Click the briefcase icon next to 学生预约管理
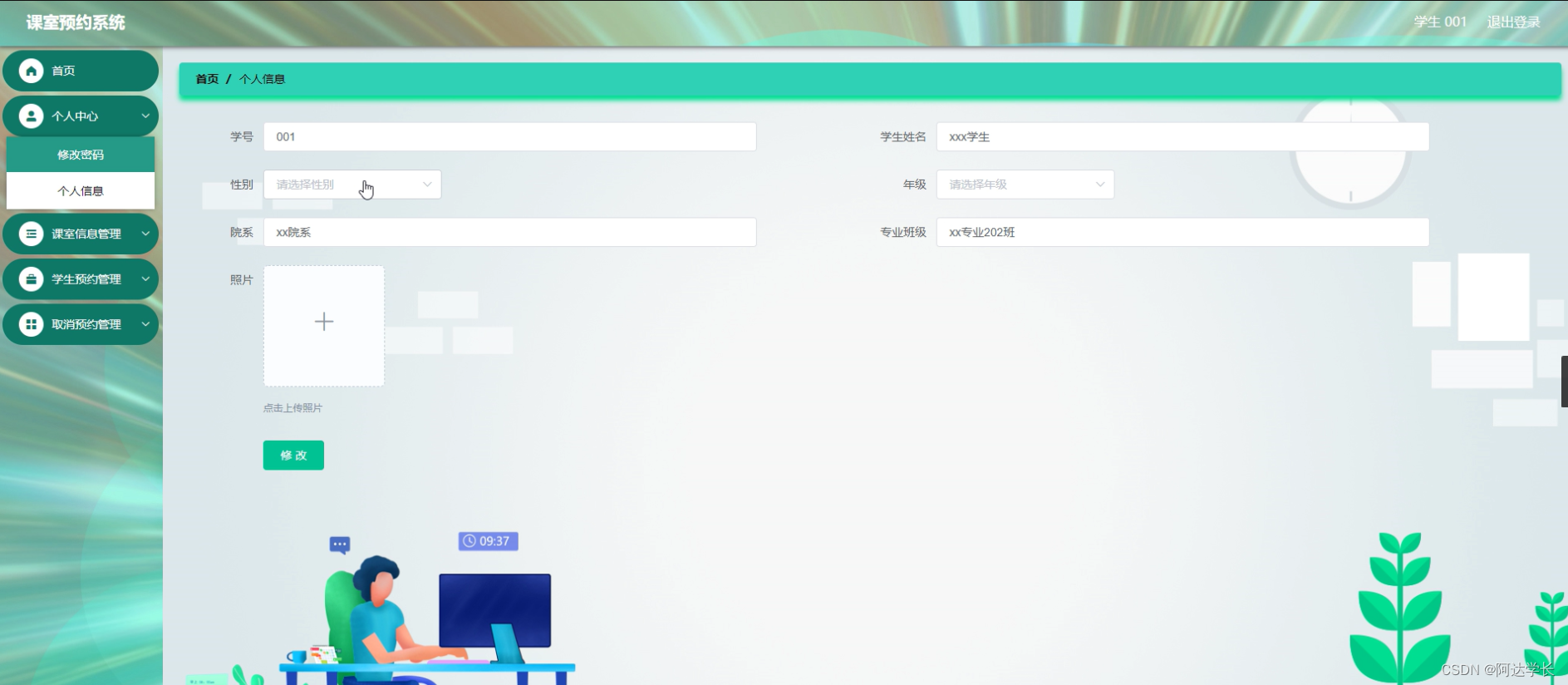 click(31, 279)
